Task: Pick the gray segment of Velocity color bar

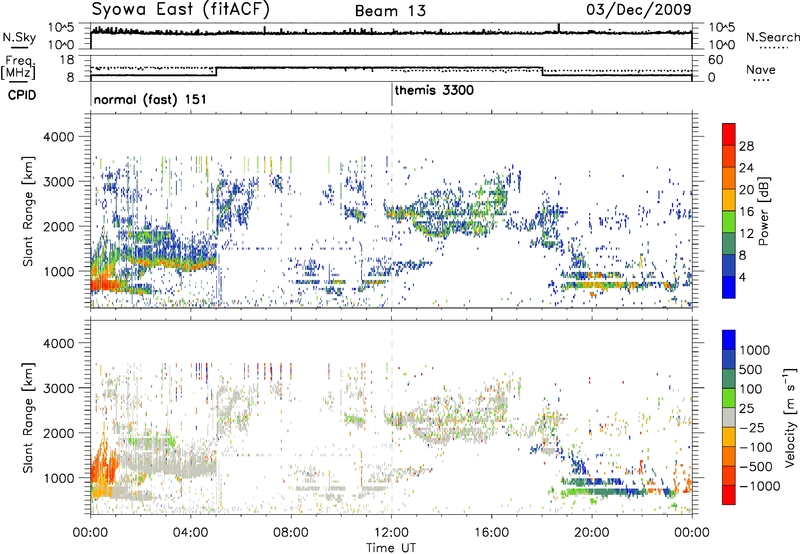Action: [729, 417]
